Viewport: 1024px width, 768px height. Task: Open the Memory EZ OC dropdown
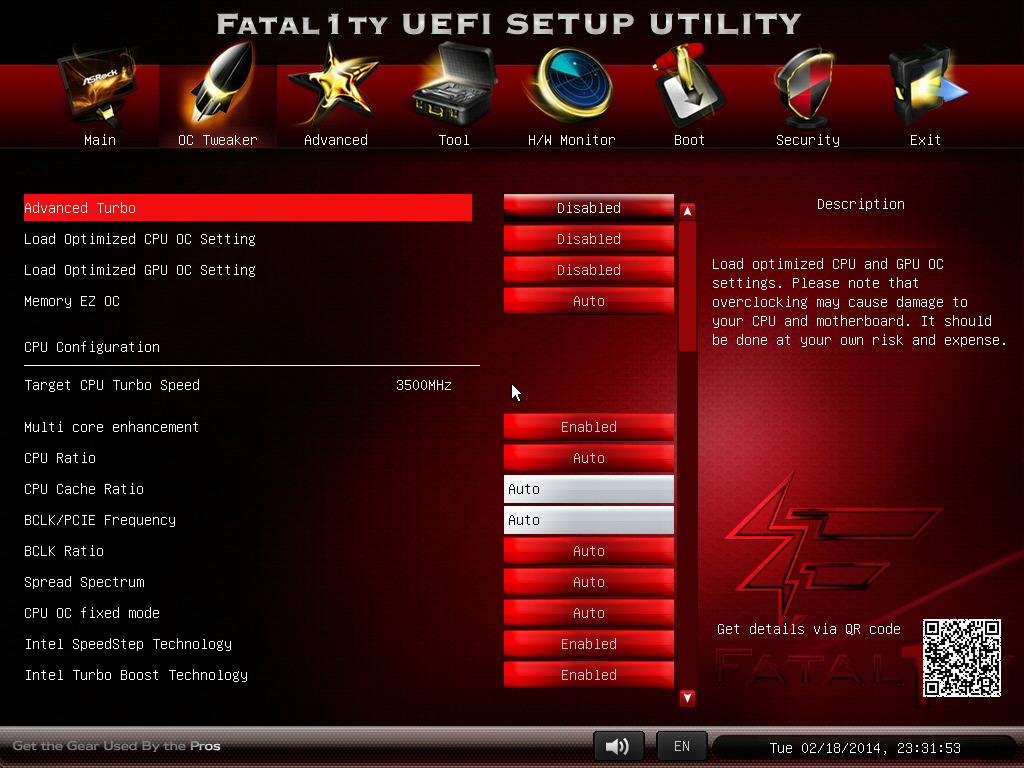pos(588,301)
